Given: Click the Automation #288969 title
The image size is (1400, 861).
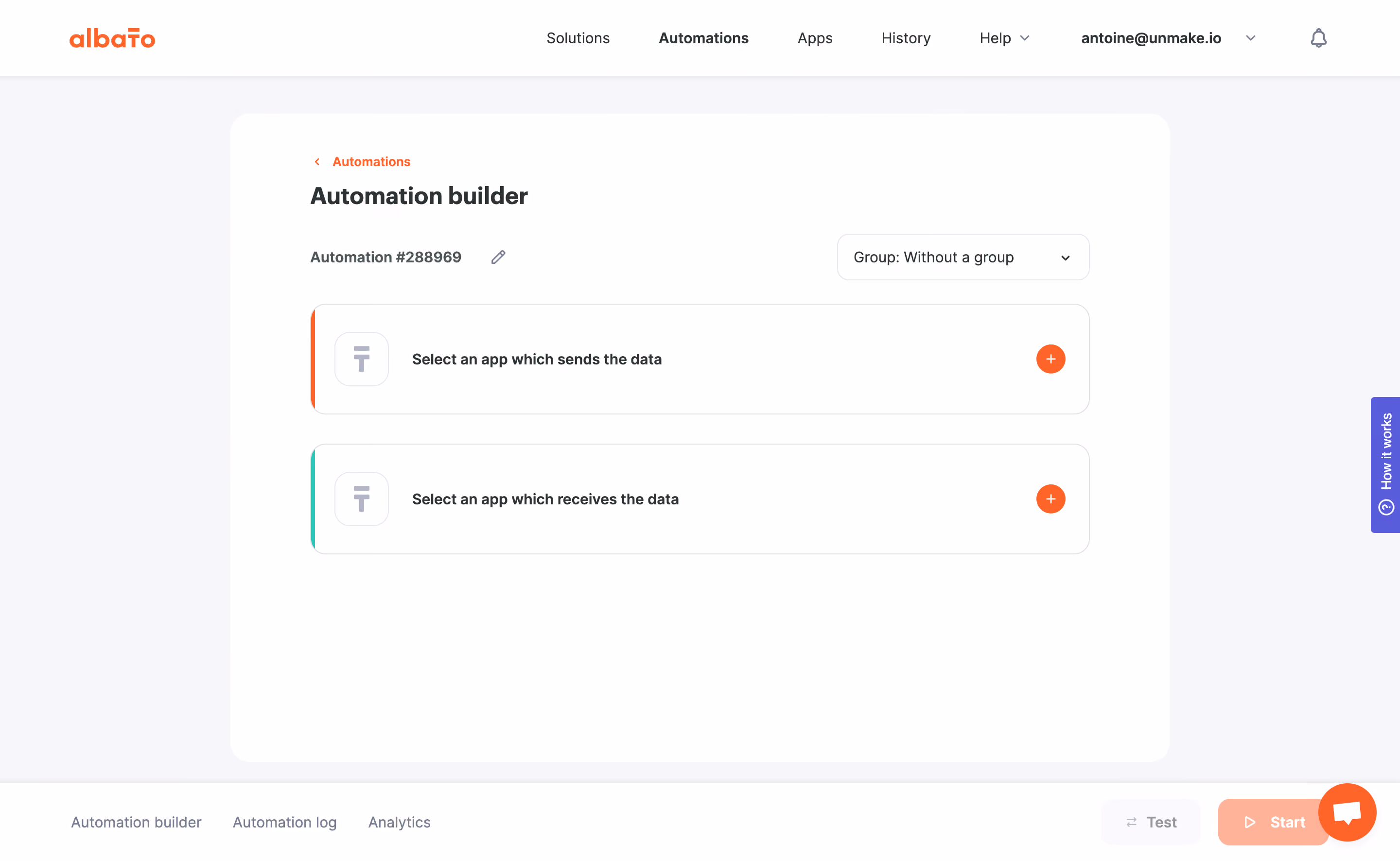Looking at the screenshot, I should [x=385, y=258].
